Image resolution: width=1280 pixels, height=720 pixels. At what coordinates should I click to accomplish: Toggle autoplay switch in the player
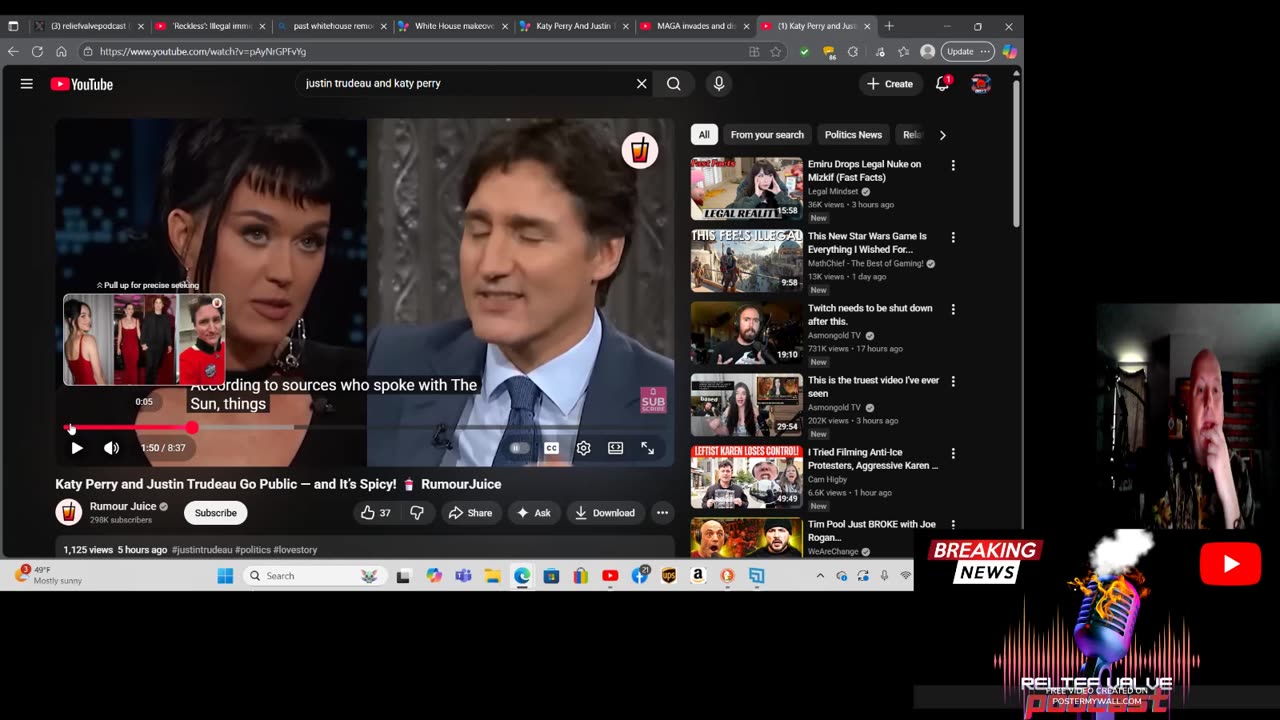click(x=518, y=448)
